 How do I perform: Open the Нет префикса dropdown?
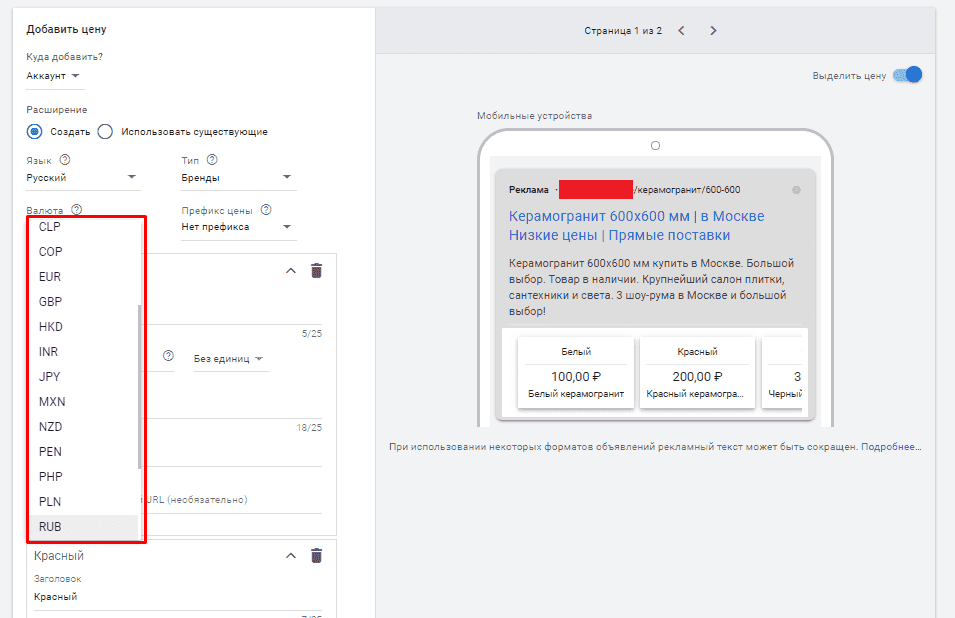point(238,227)
